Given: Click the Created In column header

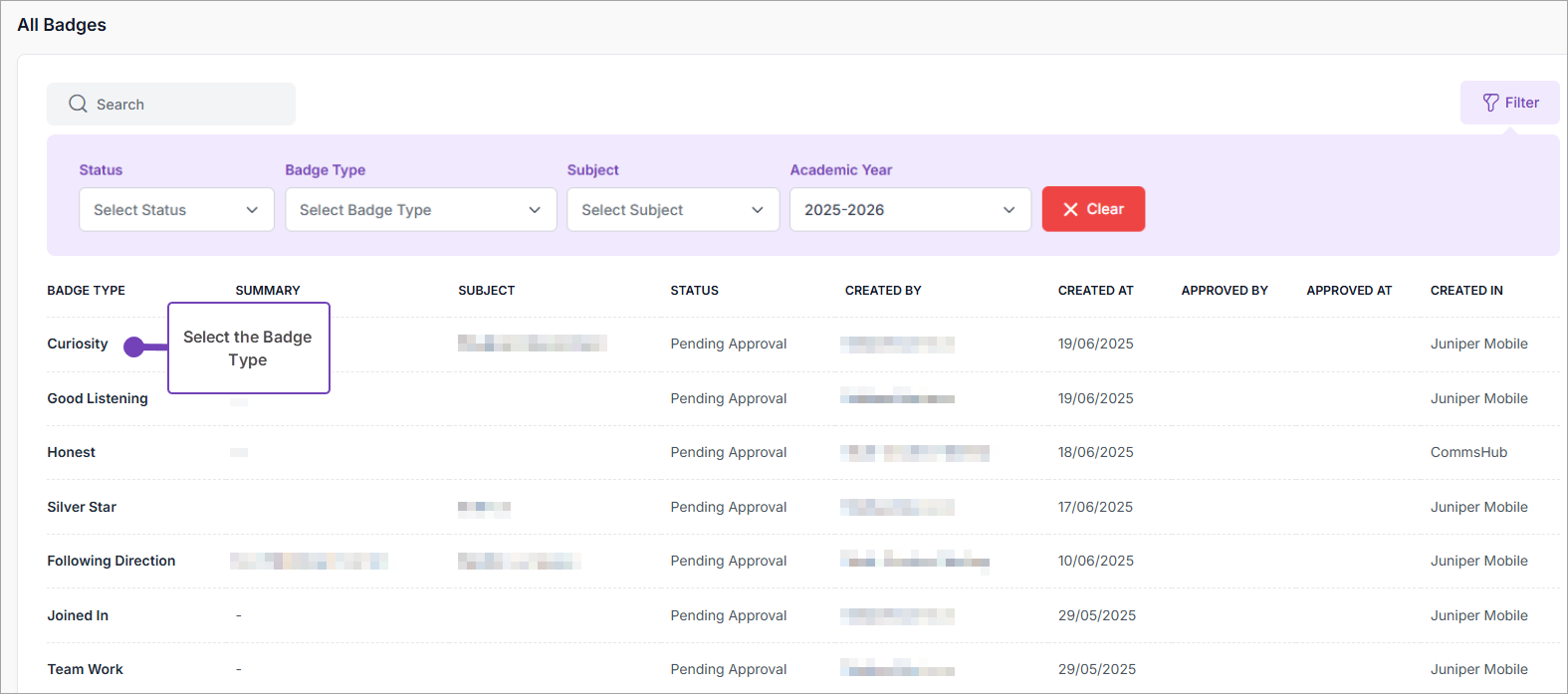Looking at the screenshot, I should pos(1466,291).
